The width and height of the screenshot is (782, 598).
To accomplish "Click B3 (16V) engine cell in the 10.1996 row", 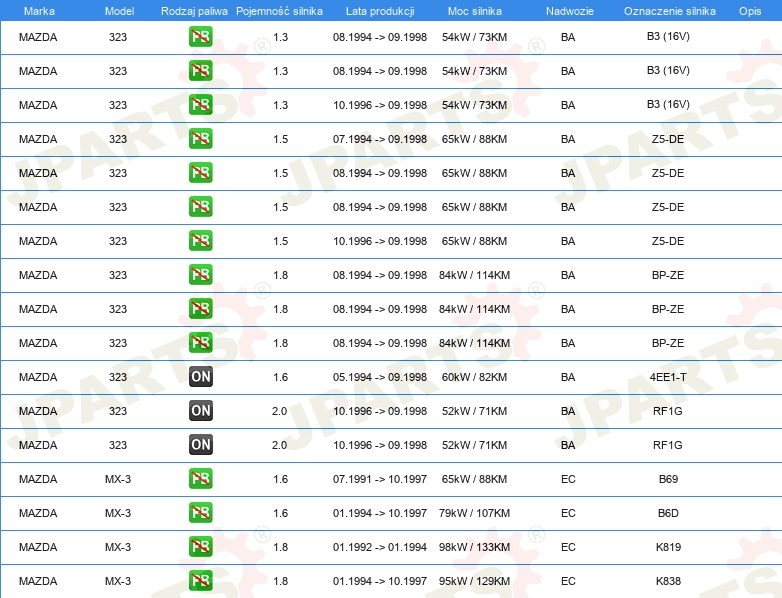I will pos(668,104).
